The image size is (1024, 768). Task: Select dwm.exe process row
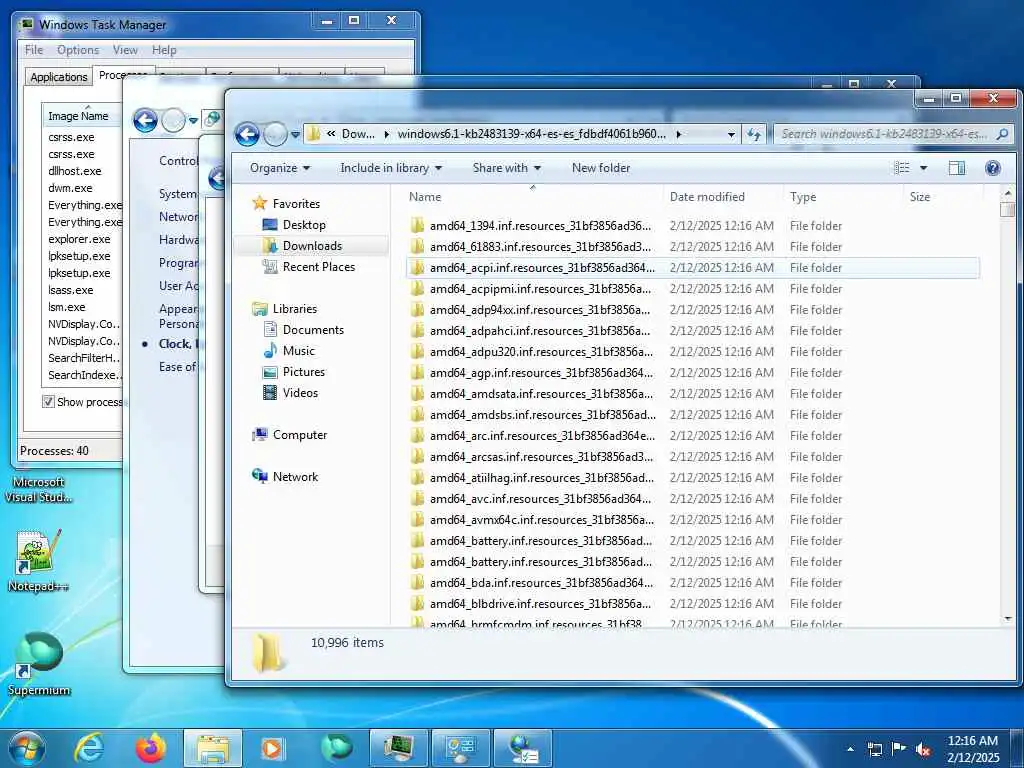point(70,188)
